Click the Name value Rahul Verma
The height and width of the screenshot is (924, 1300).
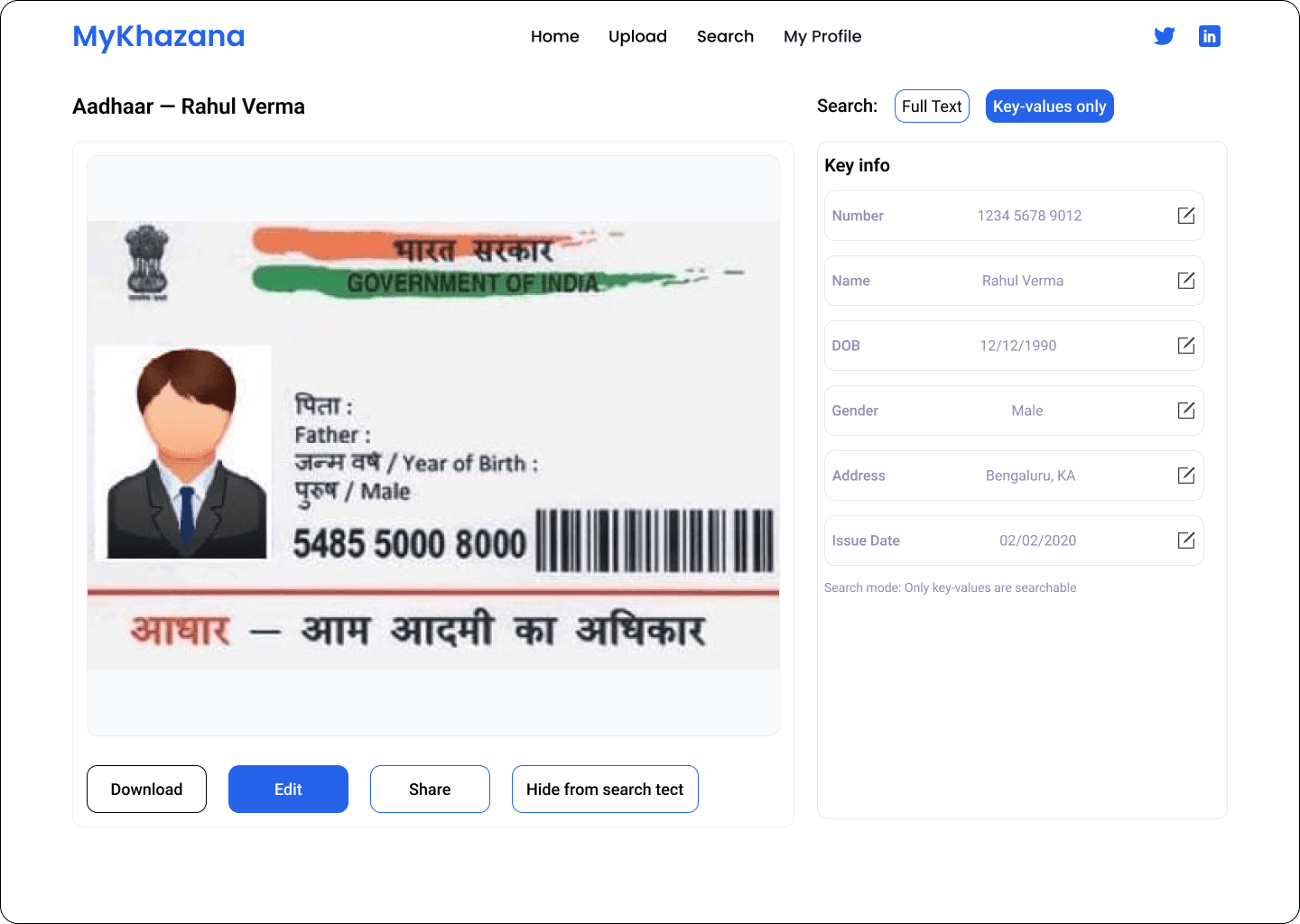coord(1023,281)
